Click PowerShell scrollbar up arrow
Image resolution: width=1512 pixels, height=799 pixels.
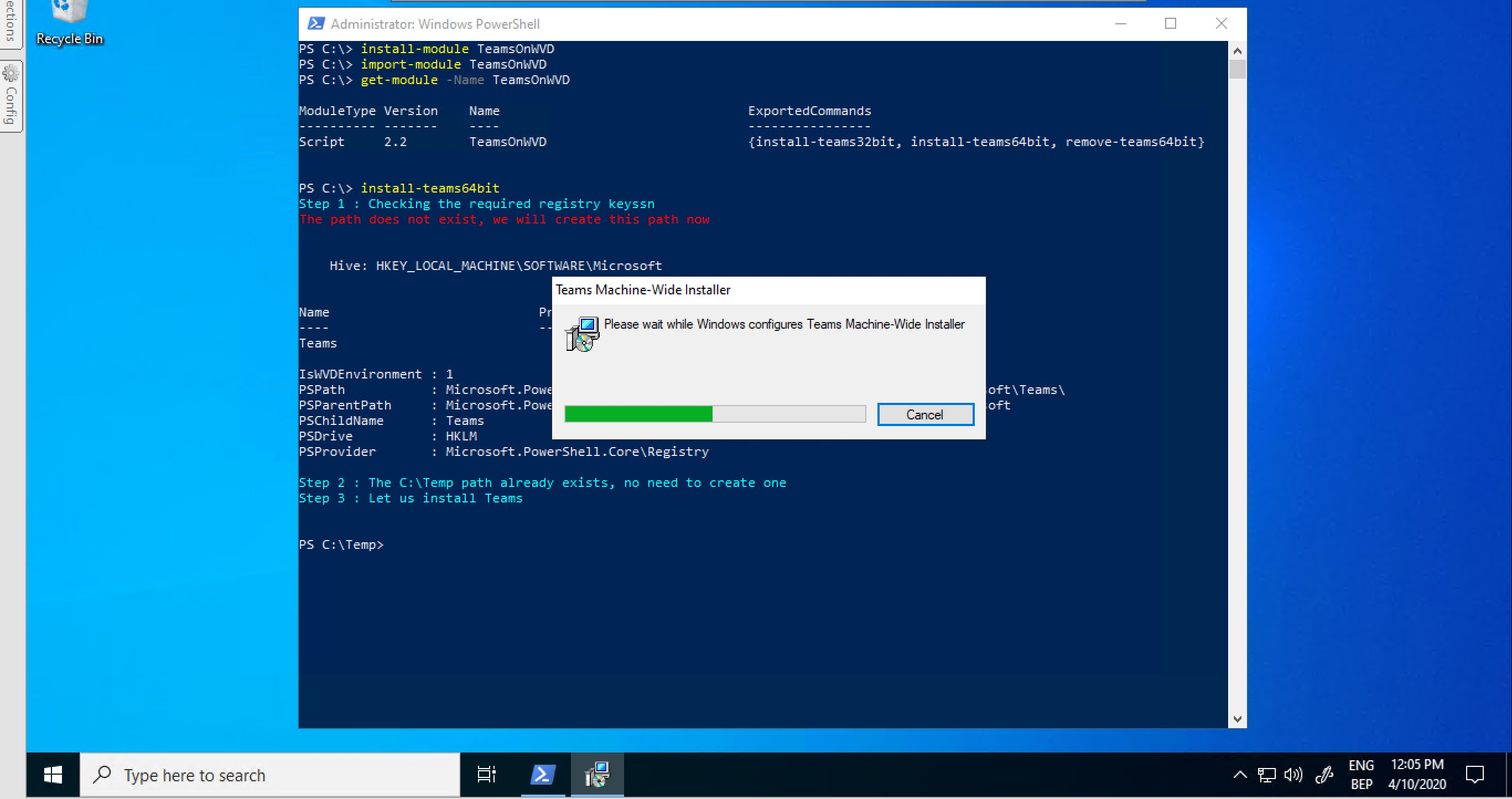[x=1237, y=51]
